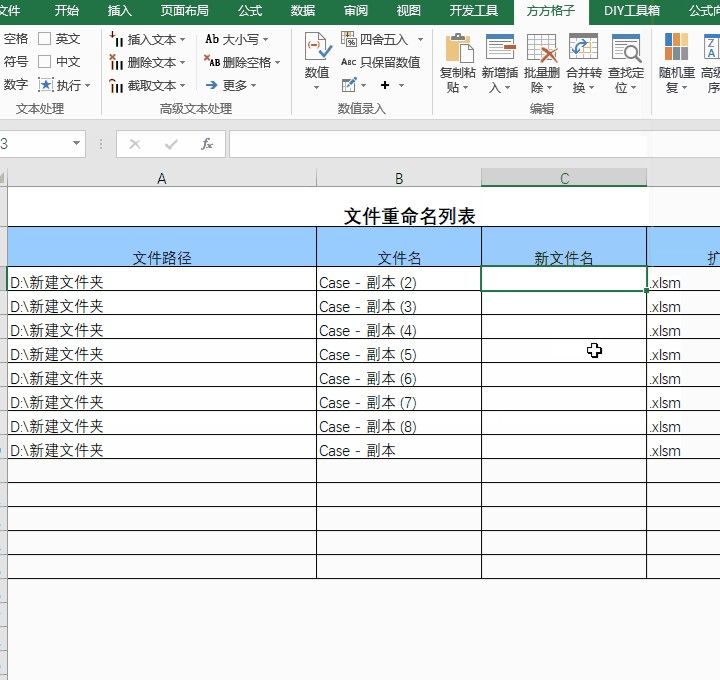This screenshot has height=680, width=720.
Task: Click the 执行 star icon
Action: click(45, 85)
